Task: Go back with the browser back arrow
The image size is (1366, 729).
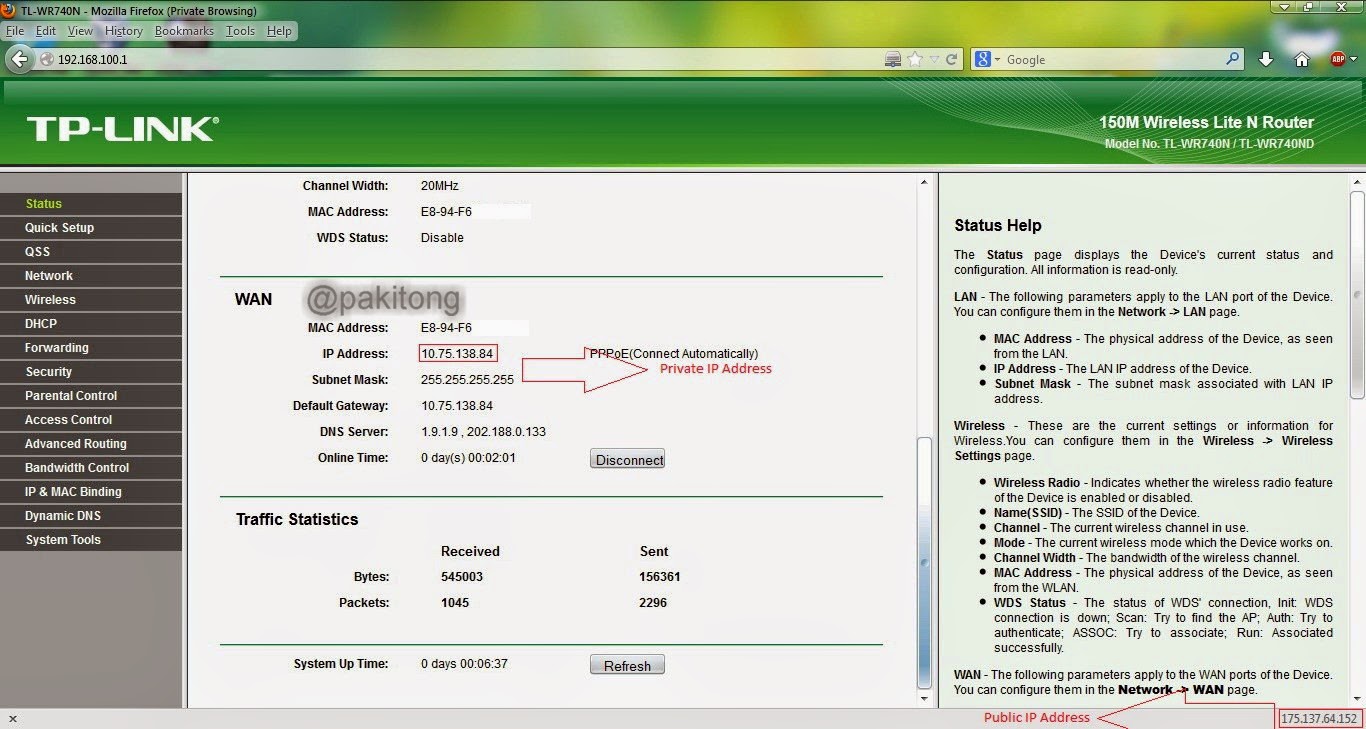Action: pos(19,59)
